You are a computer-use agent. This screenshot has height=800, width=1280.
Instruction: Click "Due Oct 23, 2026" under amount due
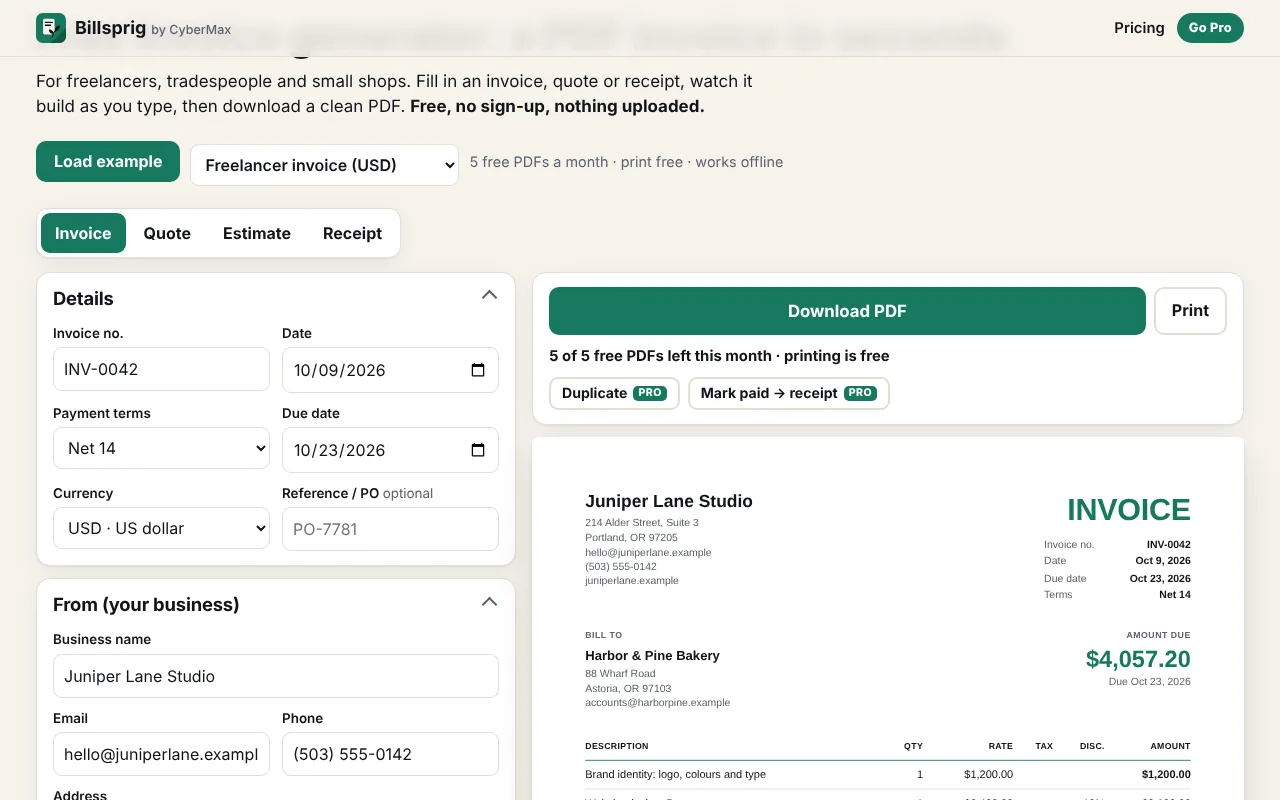[x=1150, y=682]
